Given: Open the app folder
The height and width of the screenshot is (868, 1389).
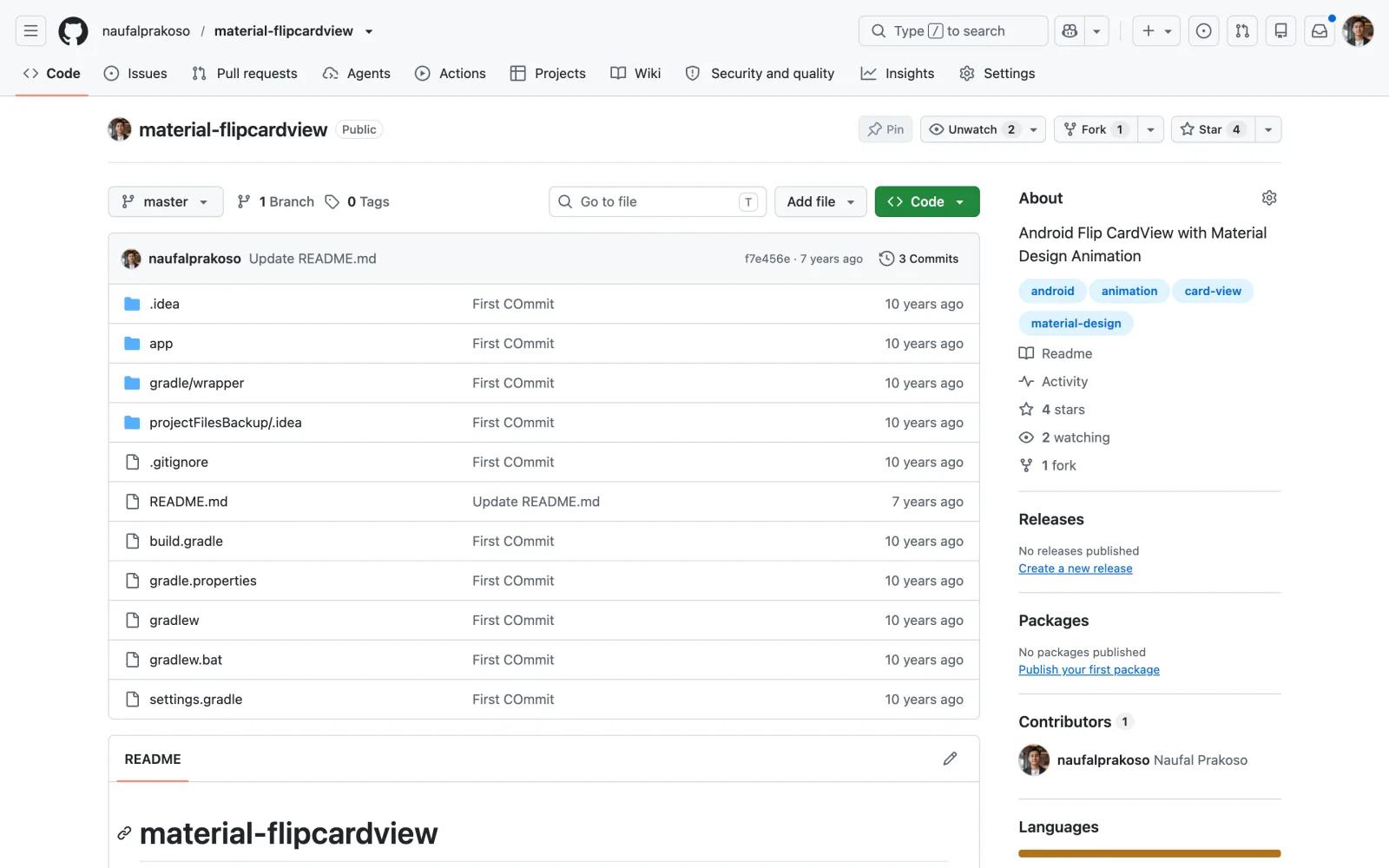Looking at the screenshot, I should (161, 344).
